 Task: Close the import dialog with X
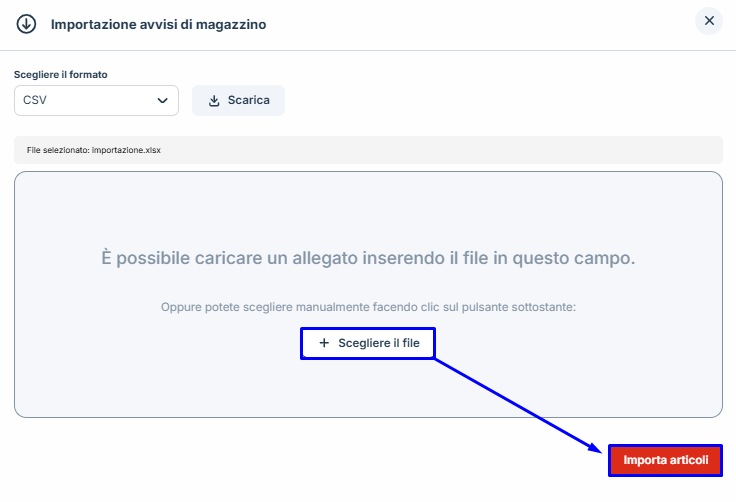709,21
